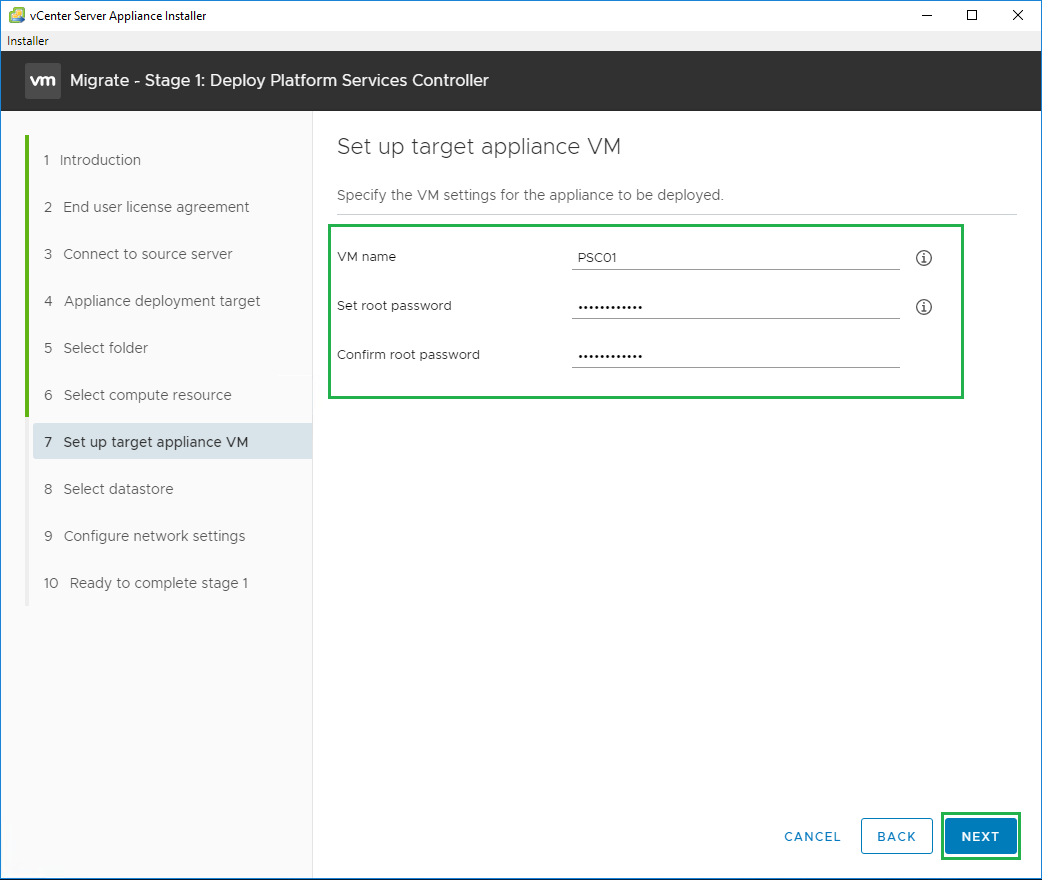Image resolution: width=1042 pixels, height=880 pixels.
Task: Focus the Set root password field
Action: coord(735,307)
